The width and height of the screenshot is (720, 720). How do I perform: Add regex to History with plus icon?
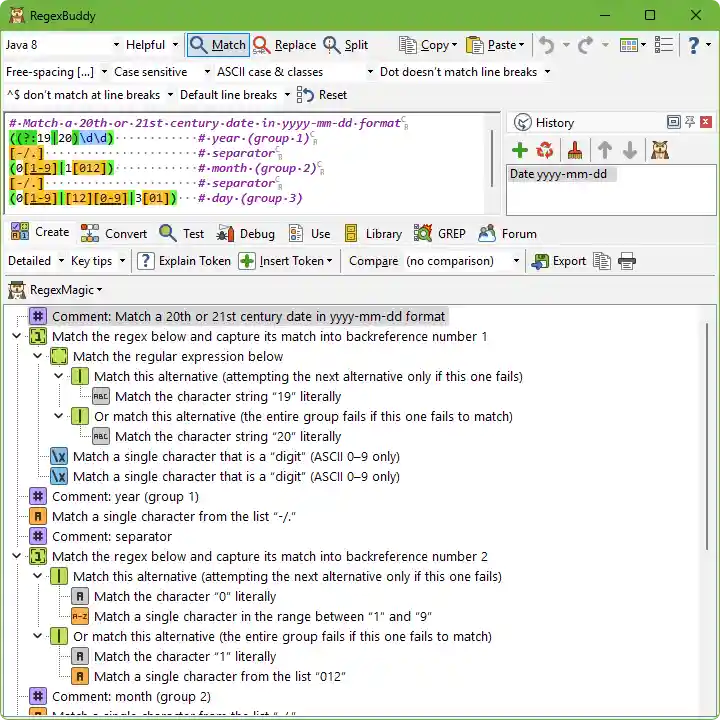click(x=520, y=150)
